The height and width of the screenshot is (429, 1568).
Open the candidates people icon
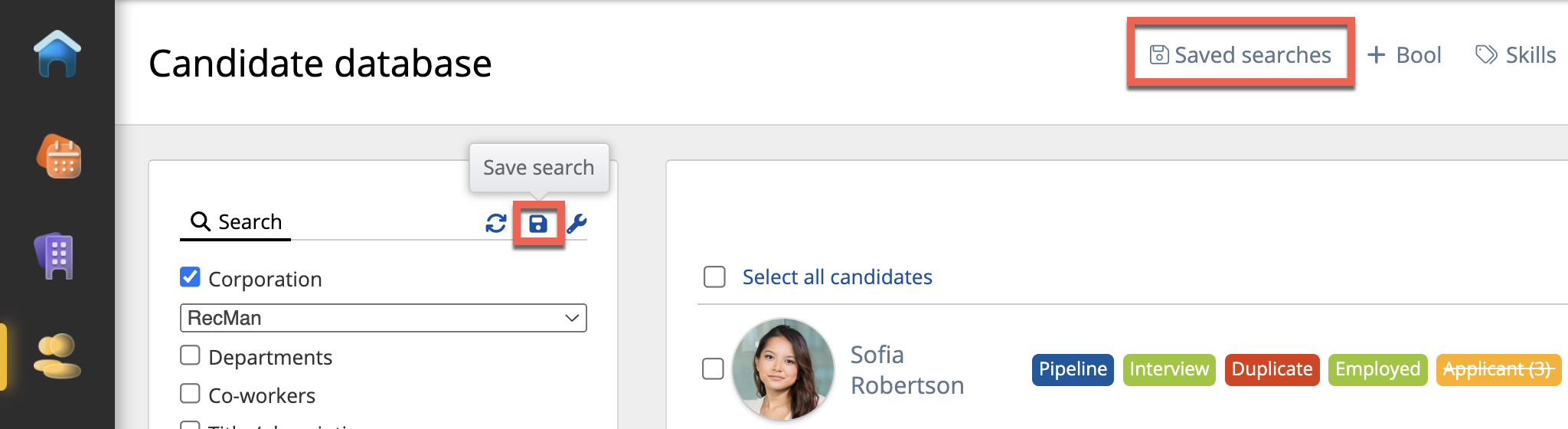coord(57,356)
